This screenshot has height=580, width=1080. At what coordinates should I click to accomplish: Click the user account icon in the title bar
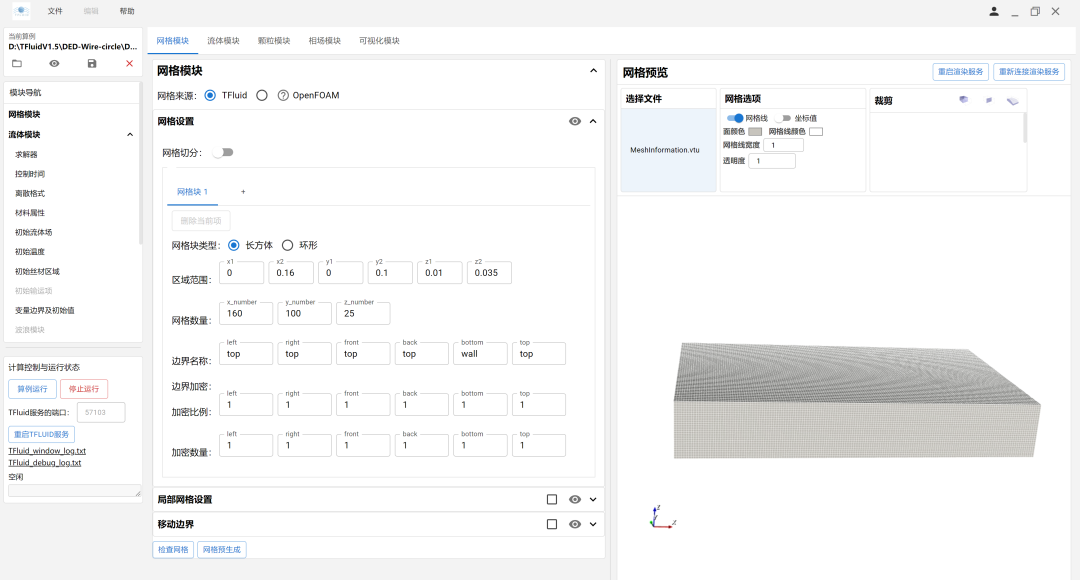[994, 11]
